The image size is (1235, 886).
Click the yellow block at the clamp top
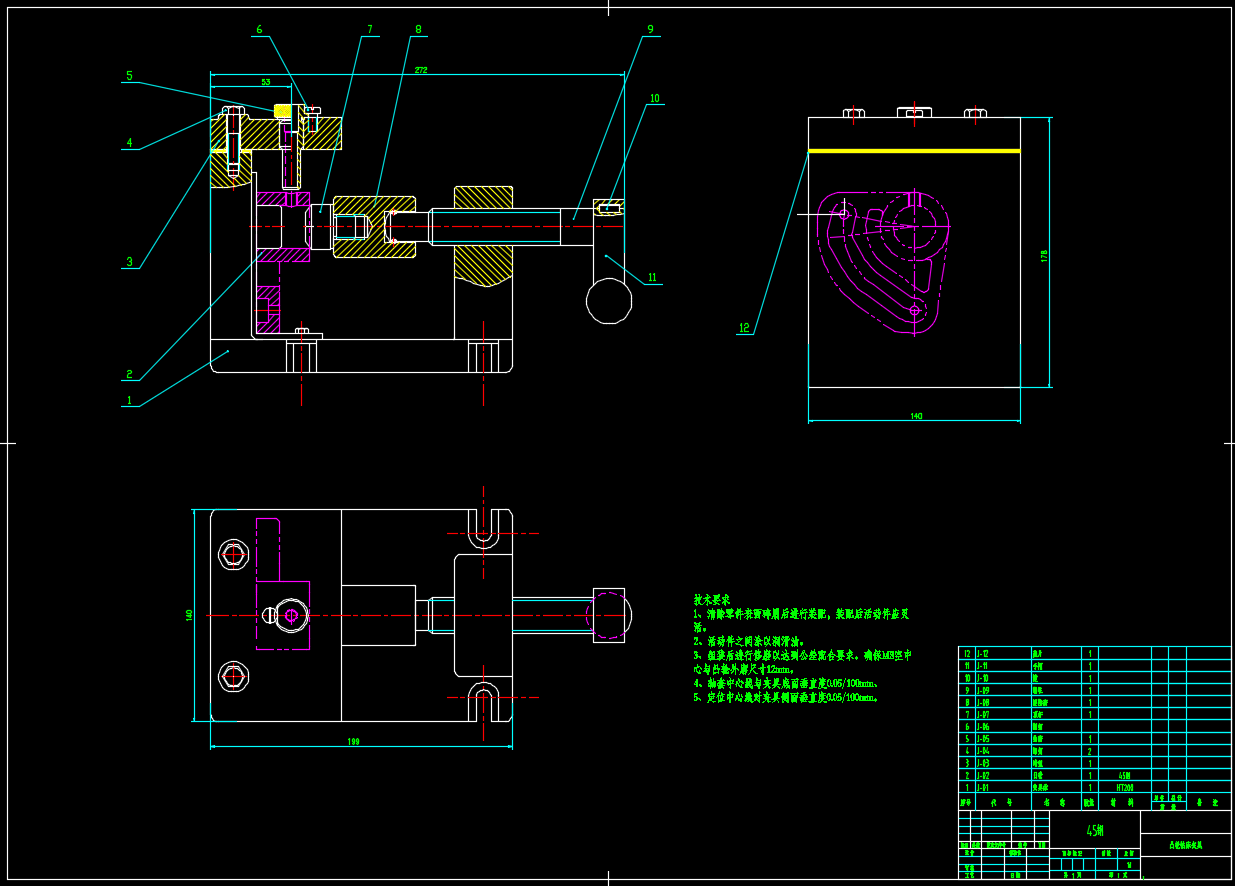pyautogui.click(x=283, y=111)
